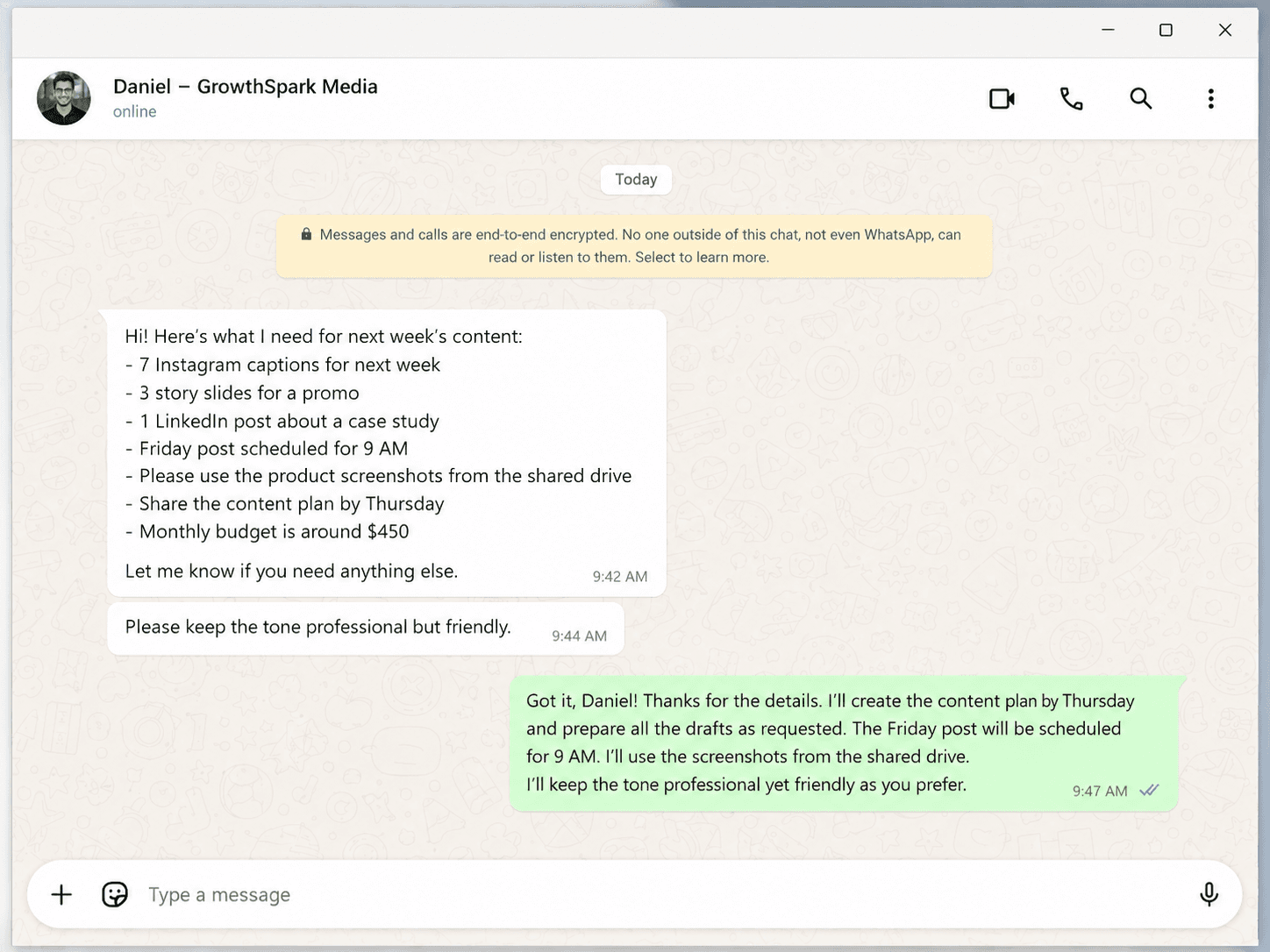This screenshot has width=1270, height=952.
Task: Record a voice message with the microphone
Action: [1209, 894]
